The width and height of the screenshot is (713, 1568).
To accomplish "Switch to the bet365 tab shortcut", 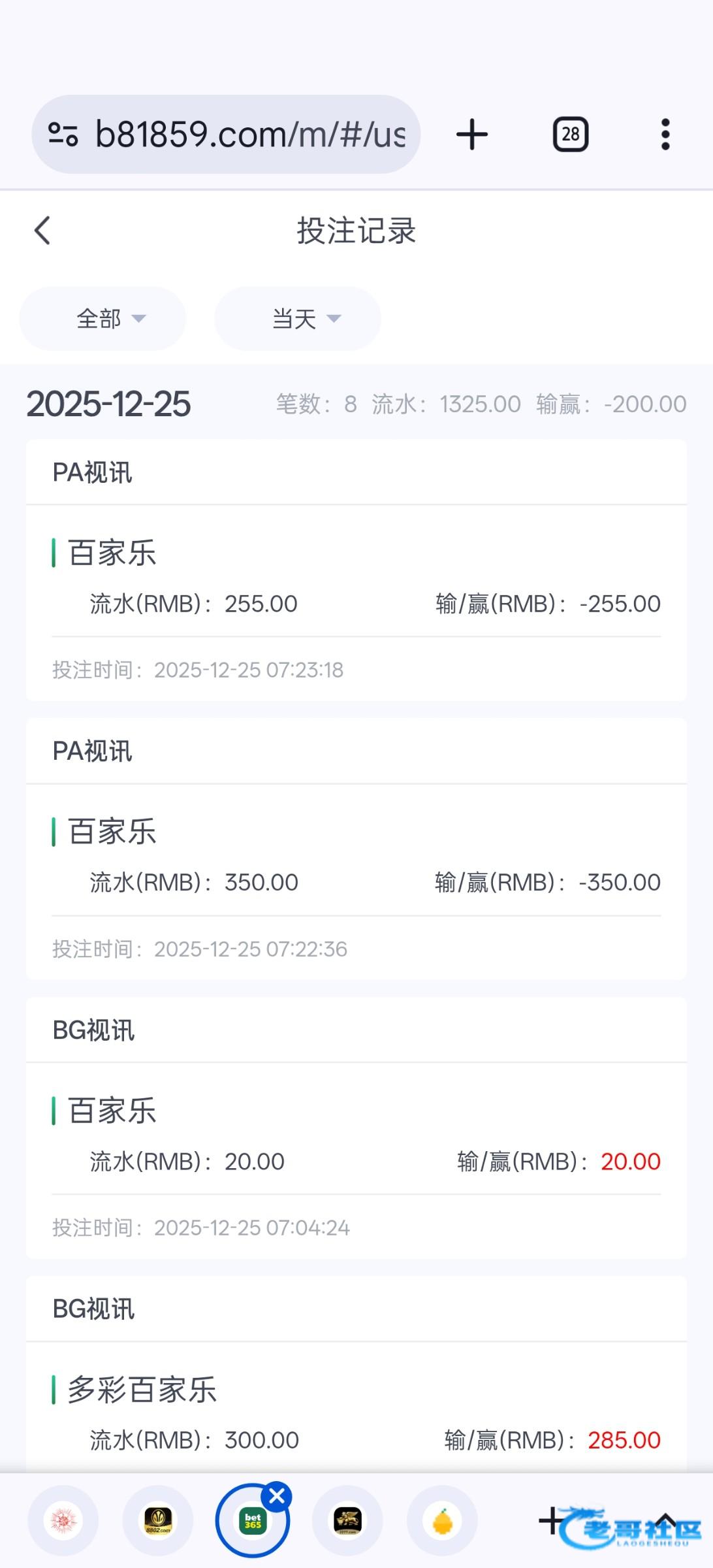I will [252, 1521].
